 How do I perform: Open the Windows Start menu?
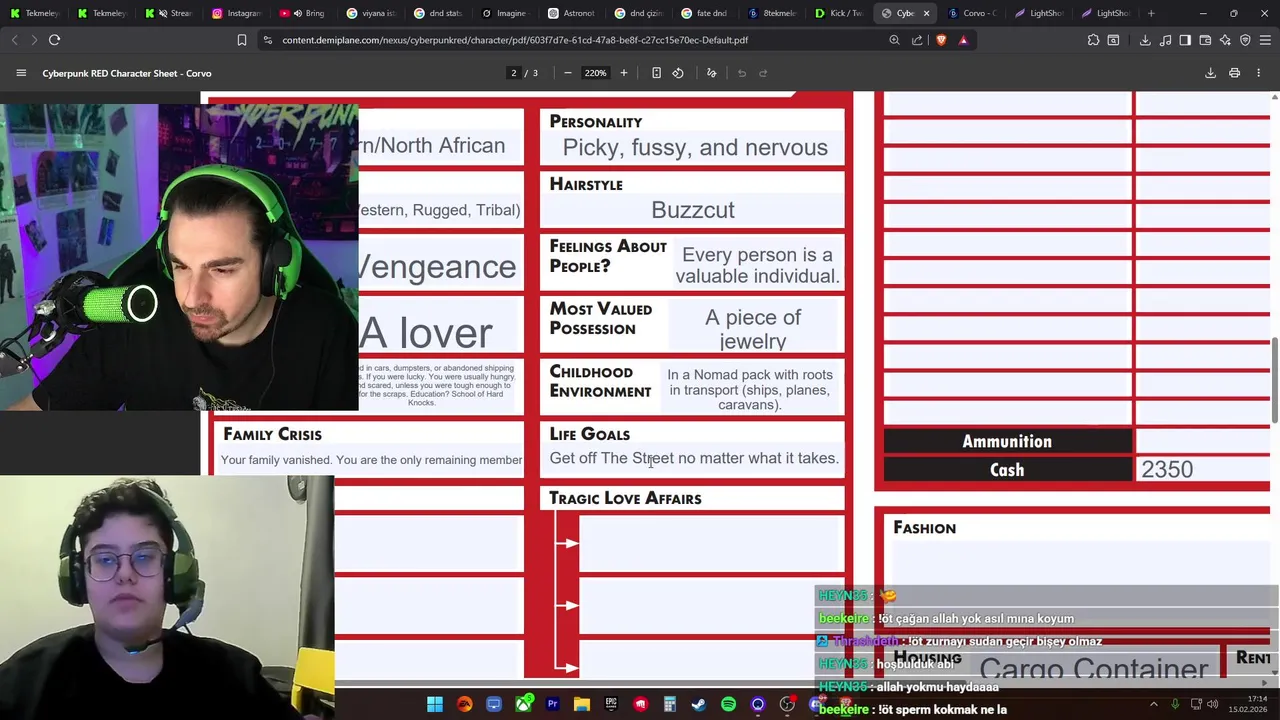pos(435,704)
